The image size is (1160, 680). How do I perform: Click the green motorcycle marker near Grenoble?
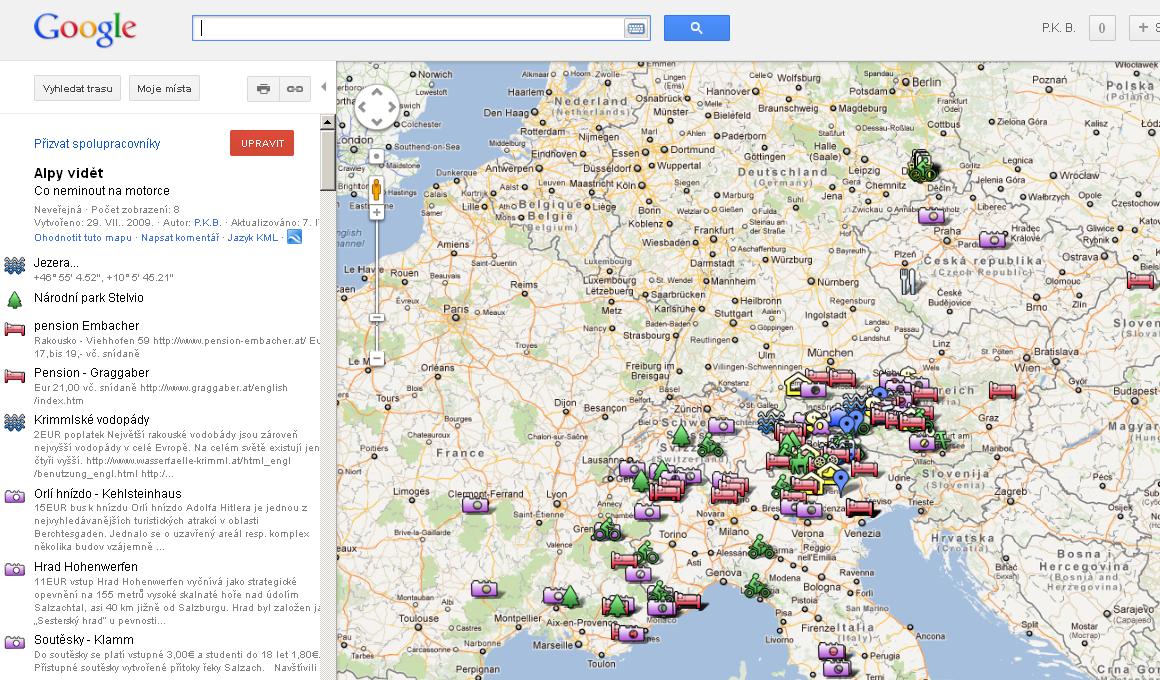(x=607, y=529)
